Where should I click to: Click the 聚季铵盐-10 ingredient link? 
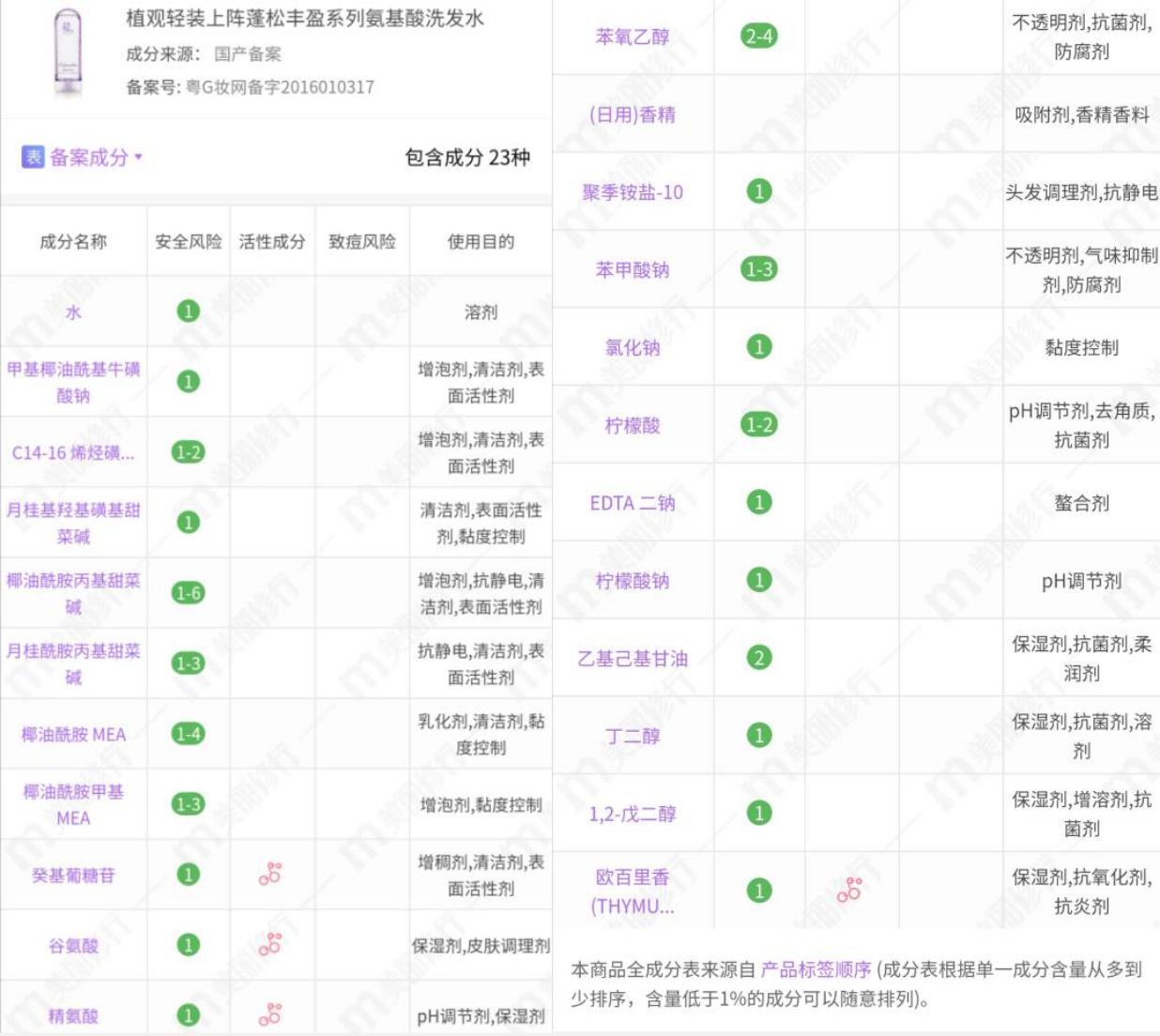coord(633,191)
